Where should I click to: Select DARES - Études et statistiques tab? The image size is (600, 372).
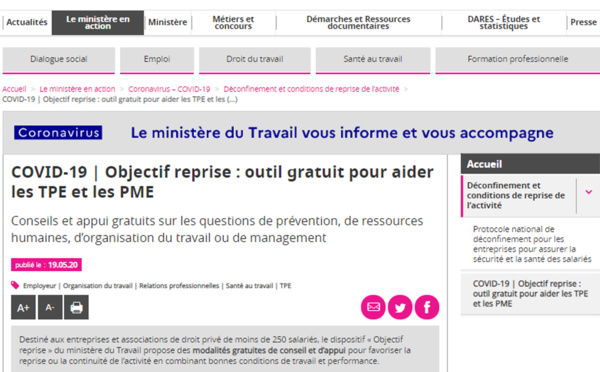coord(504,22)
